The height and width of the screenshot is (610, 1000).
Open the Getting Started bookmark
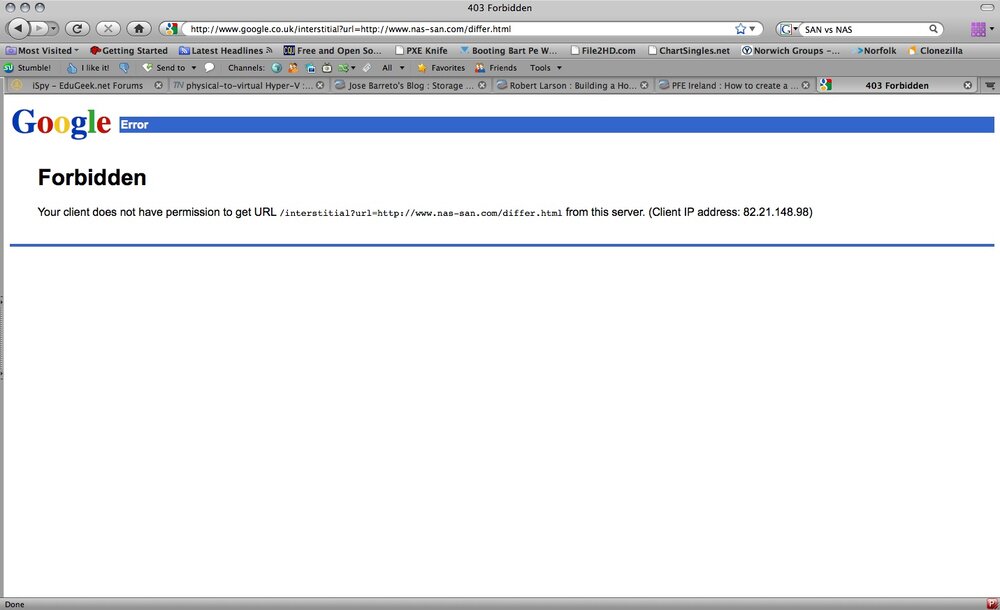pos(129,50)
